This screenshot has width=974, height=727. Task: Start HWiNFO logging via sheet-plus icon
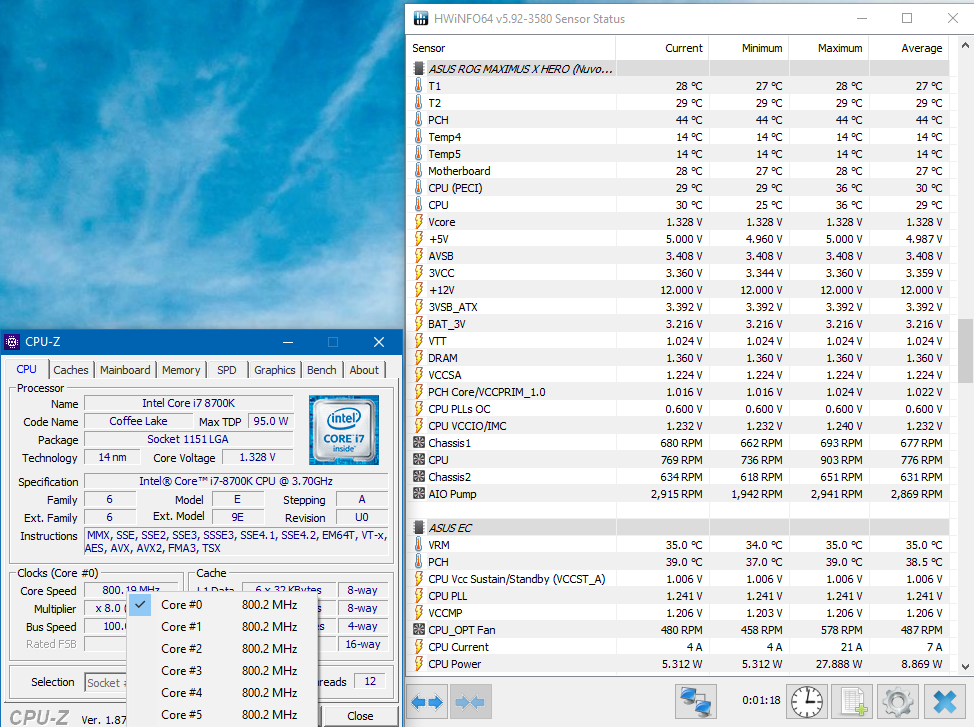(x=853, y=702)
